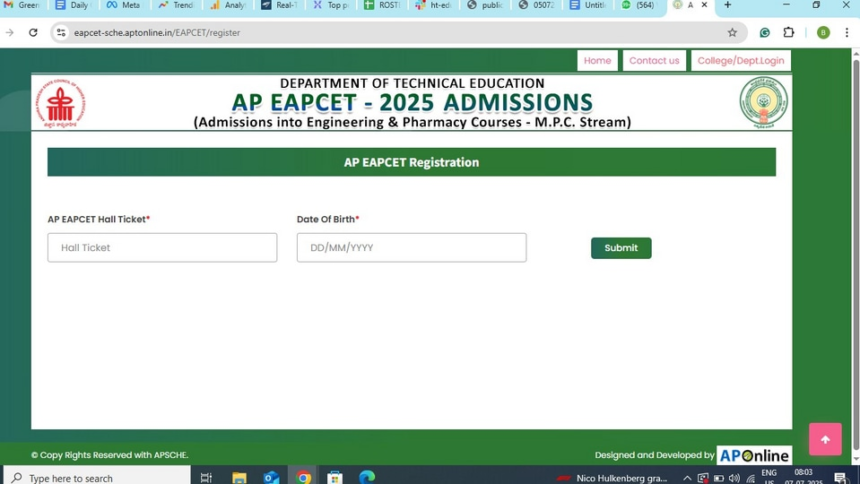The width and height of the screenshot is (860, 484).
Task: Open Outlook from the taskbar
Action: pyautogui.click(x=271, y=477)
